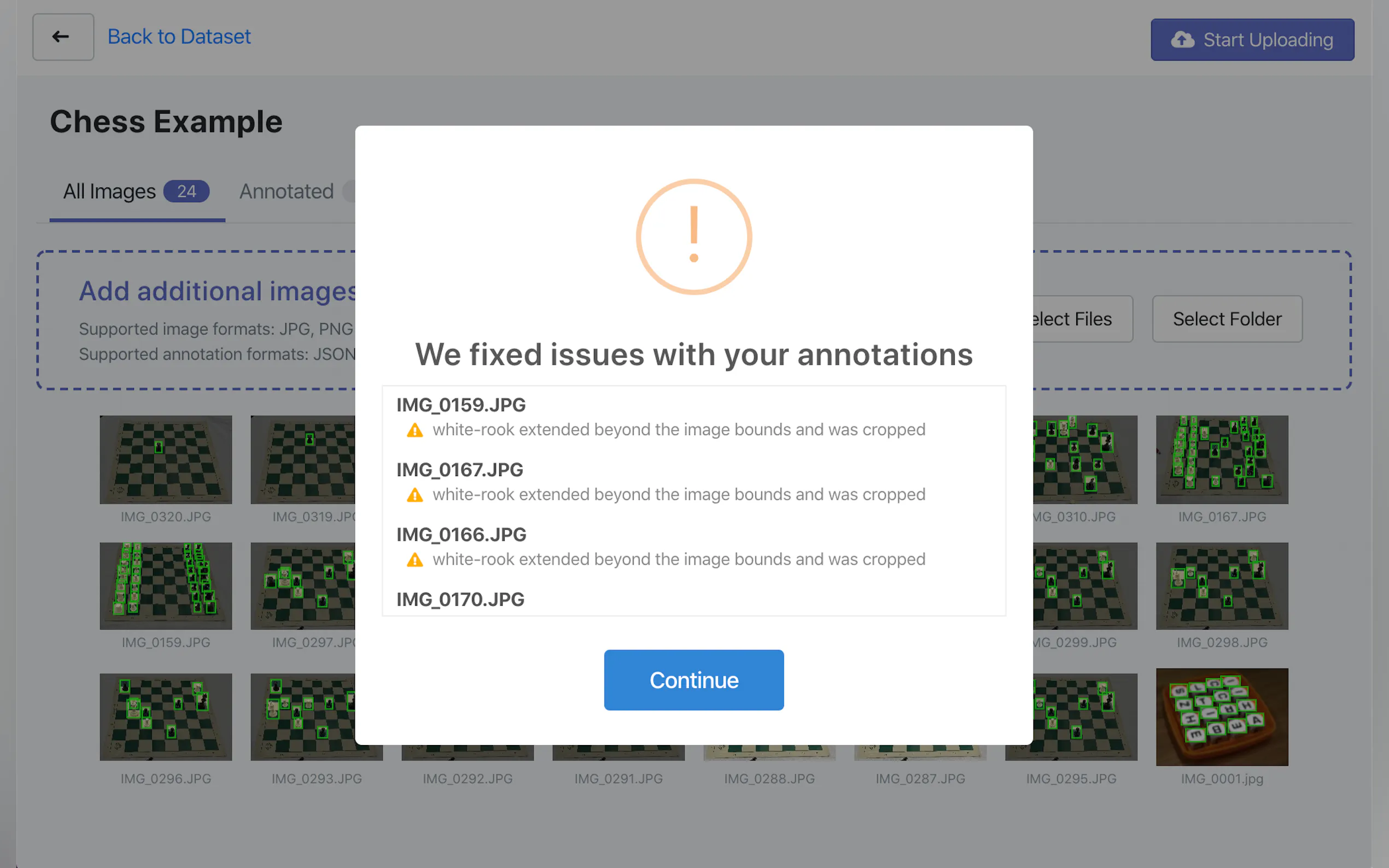Click the 24 image count badge
This screenshot has width=1389, height=868.
186,192
